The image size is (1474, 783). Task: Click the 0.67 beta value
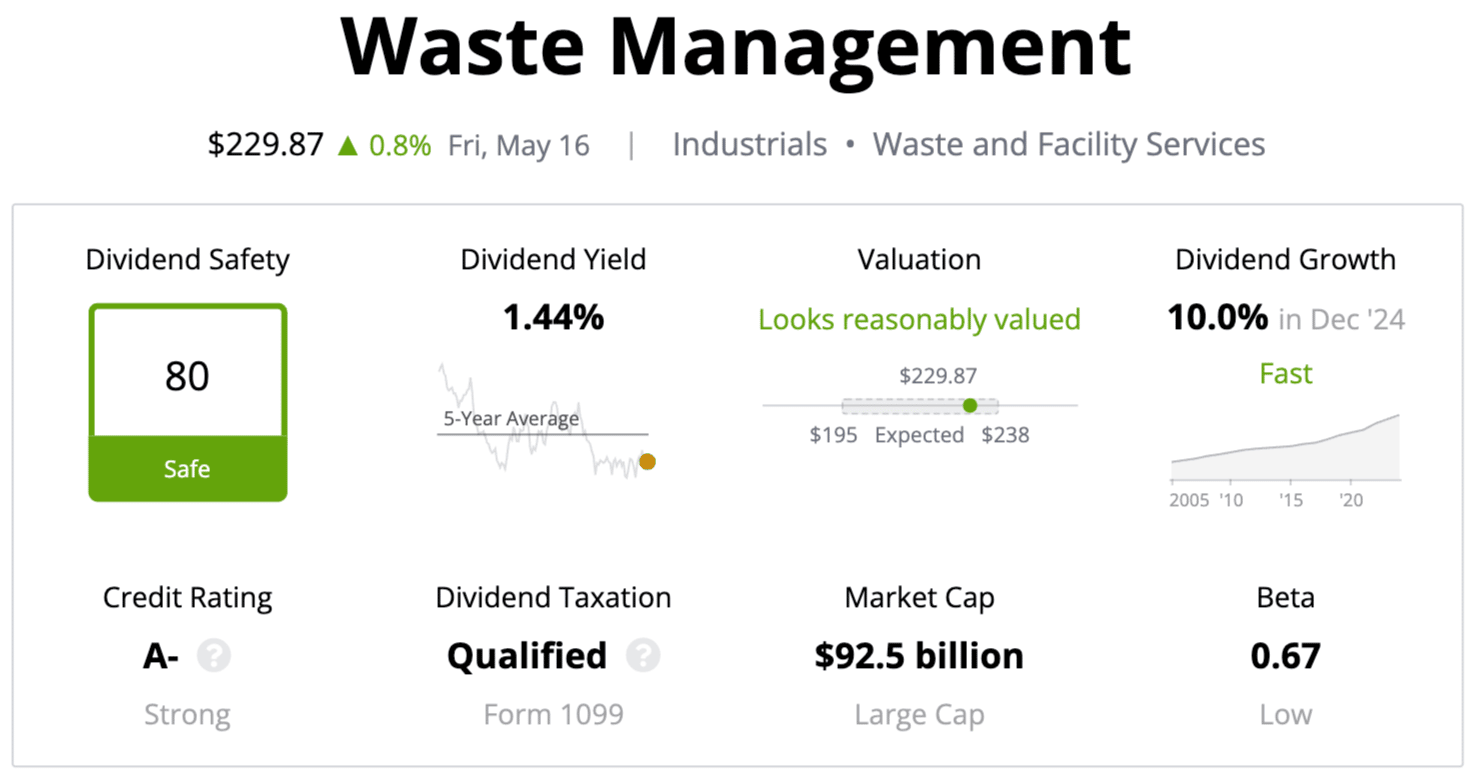click(1286, 656)
